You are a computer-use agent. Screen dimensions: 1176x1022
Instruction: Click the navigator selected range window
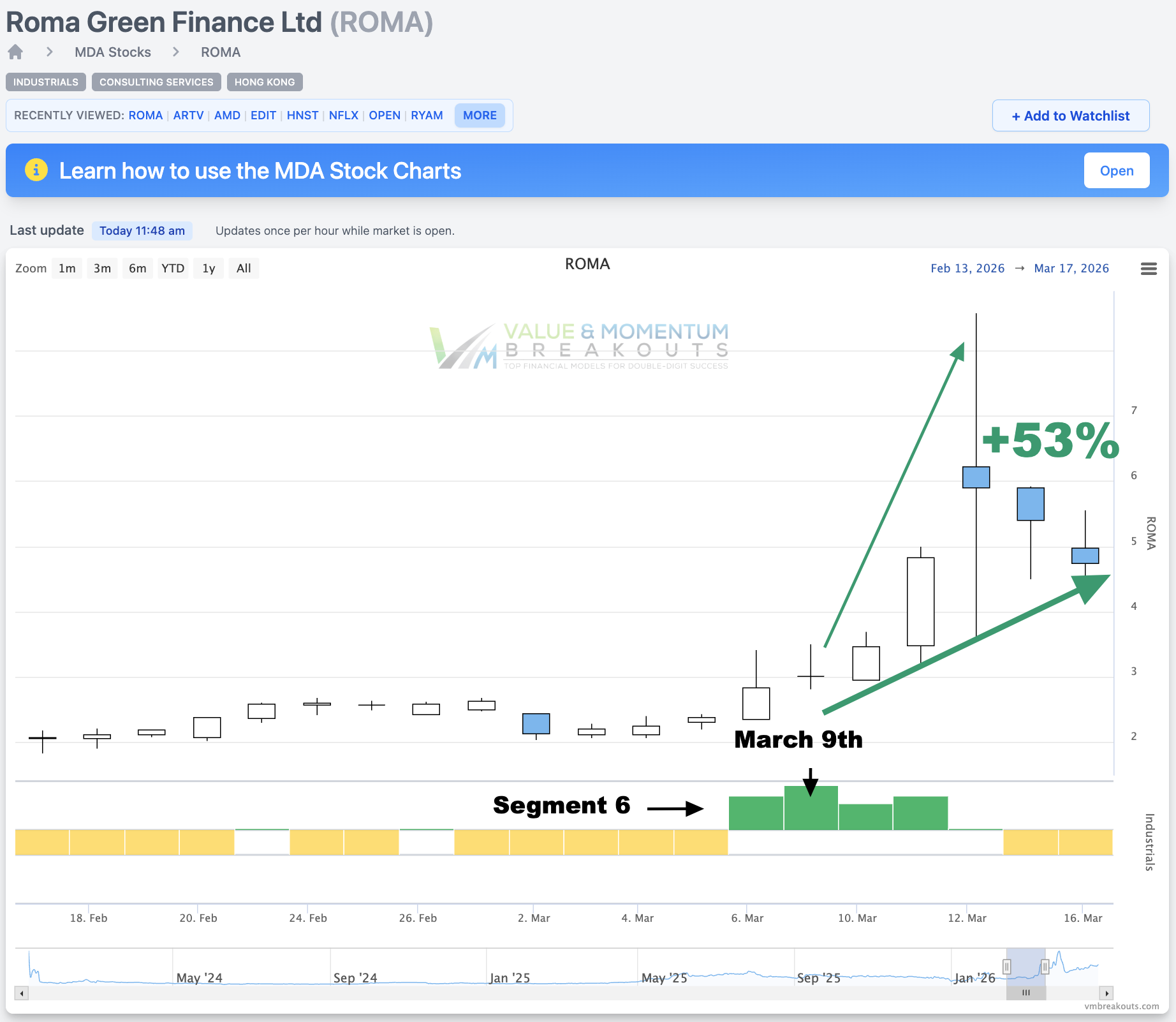(x=1026, y=967)
